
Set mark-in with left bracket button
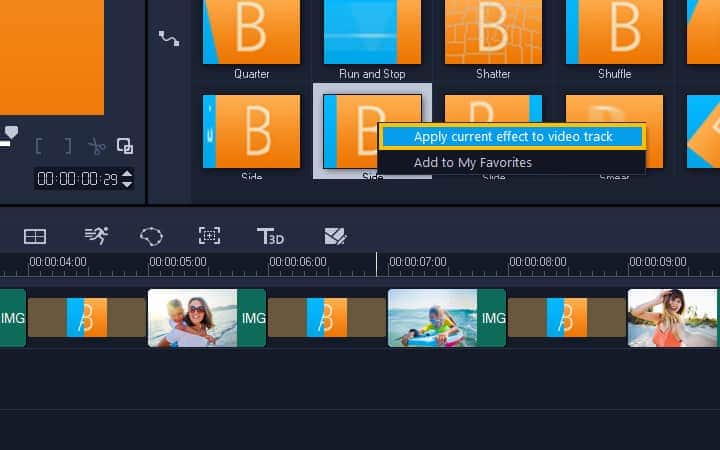click(39, 146)
